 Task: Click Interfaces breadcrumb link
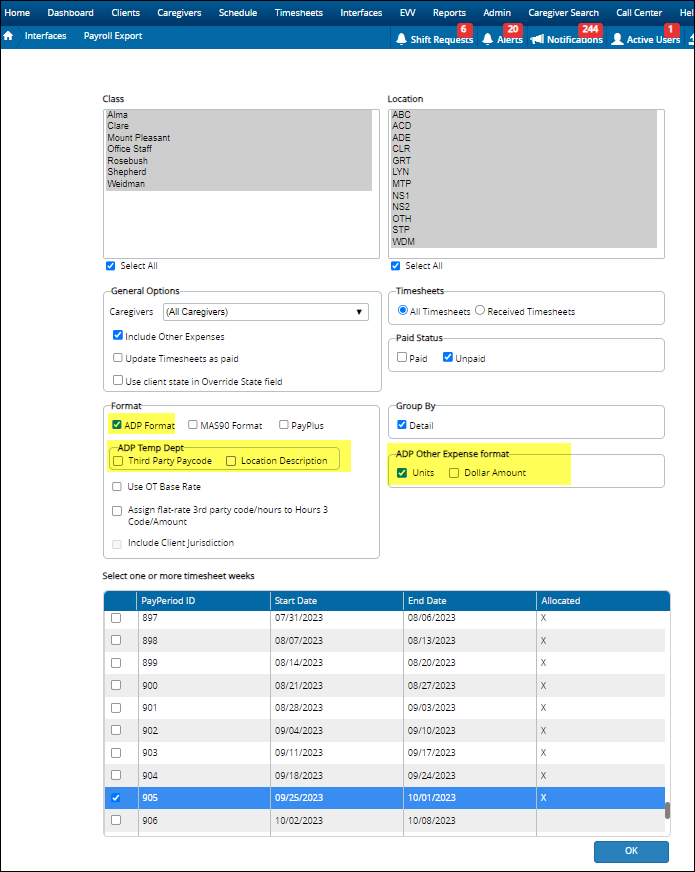pyautogui.click(x=46, y=36)
